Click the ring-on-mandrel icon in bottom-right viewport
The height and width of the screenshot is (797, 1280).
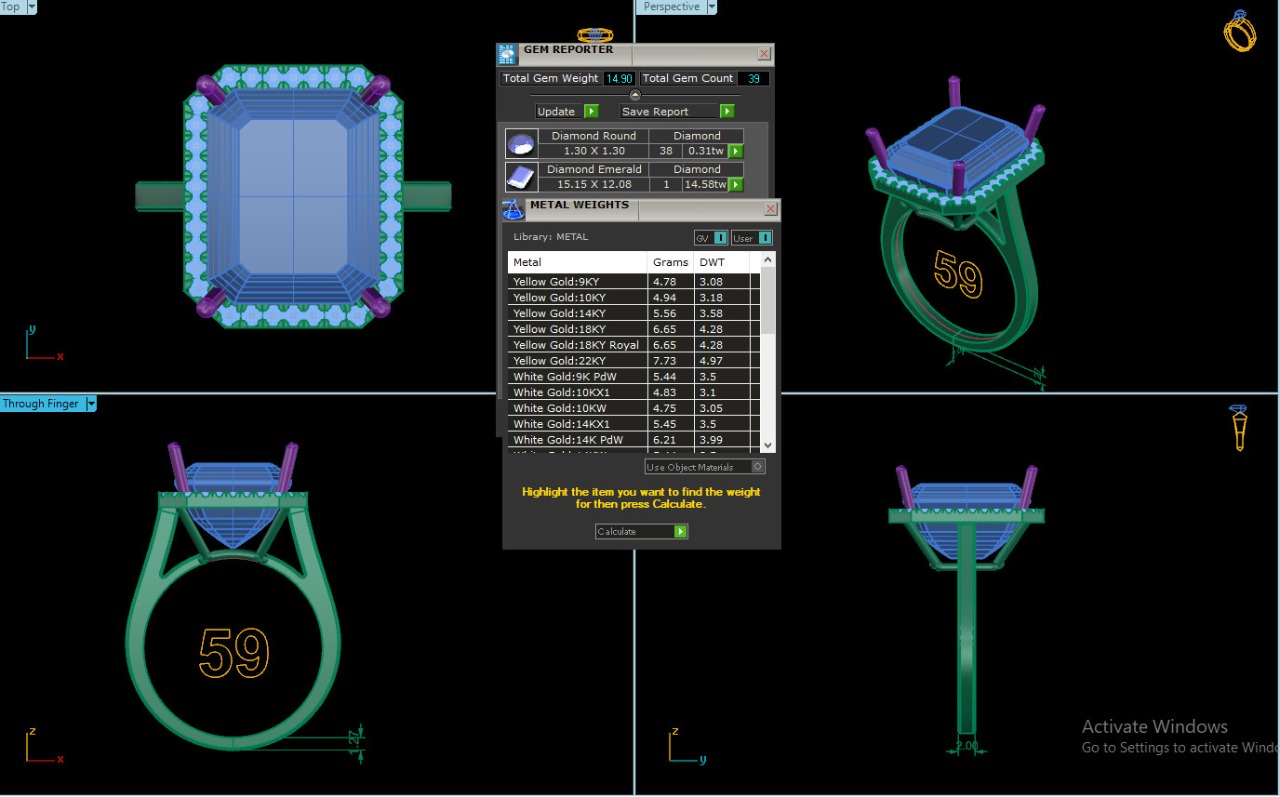tap(1239, 427)
